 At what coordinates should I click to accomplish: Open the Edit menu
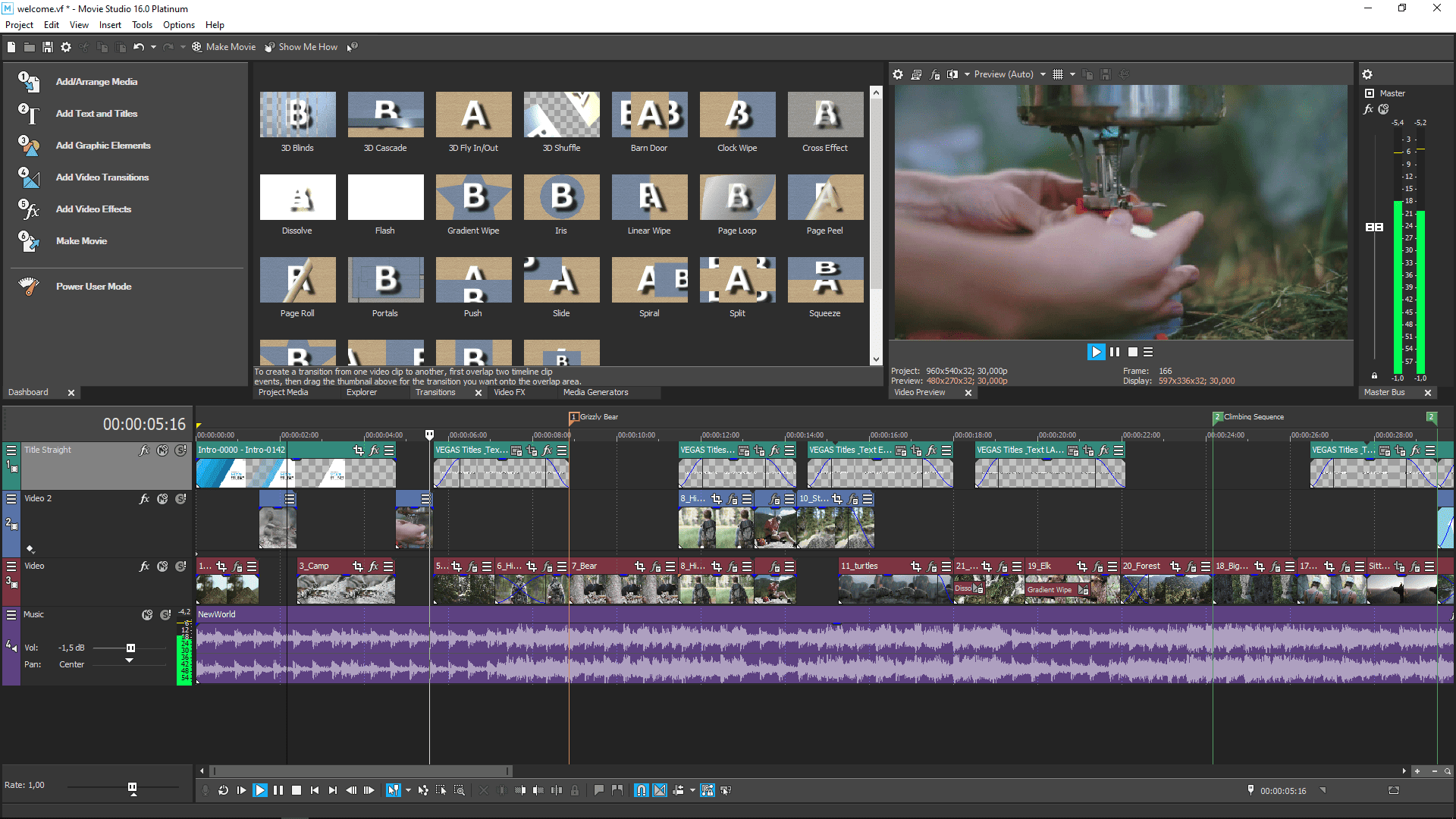(51, 25)
